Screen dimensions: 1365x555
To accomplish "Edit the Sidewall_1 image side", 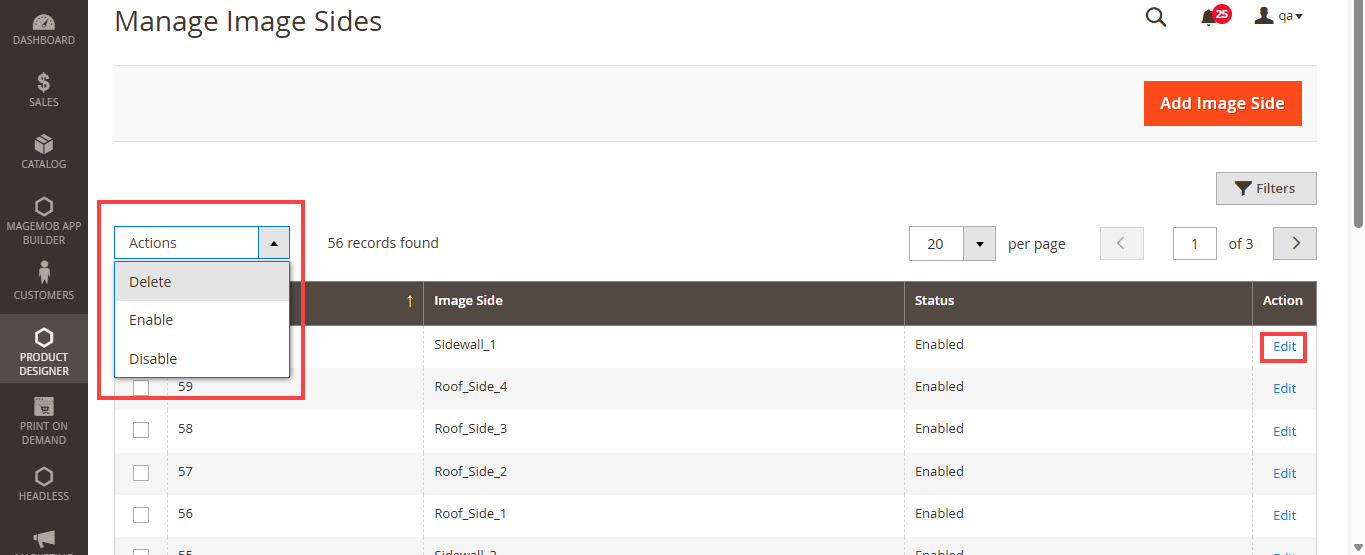I will [1284, 347].
